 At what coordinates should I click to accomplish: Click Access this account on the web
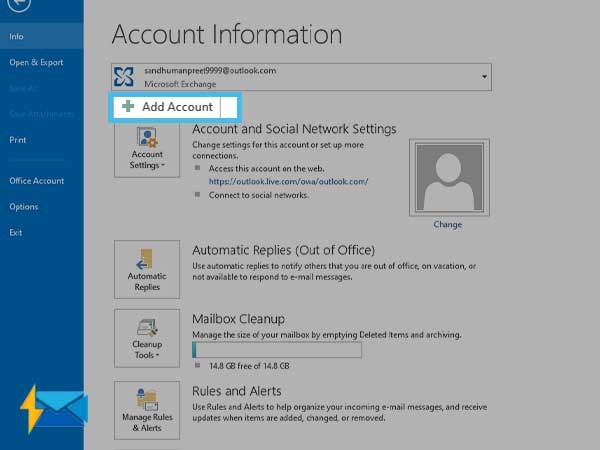click(267, 169)
